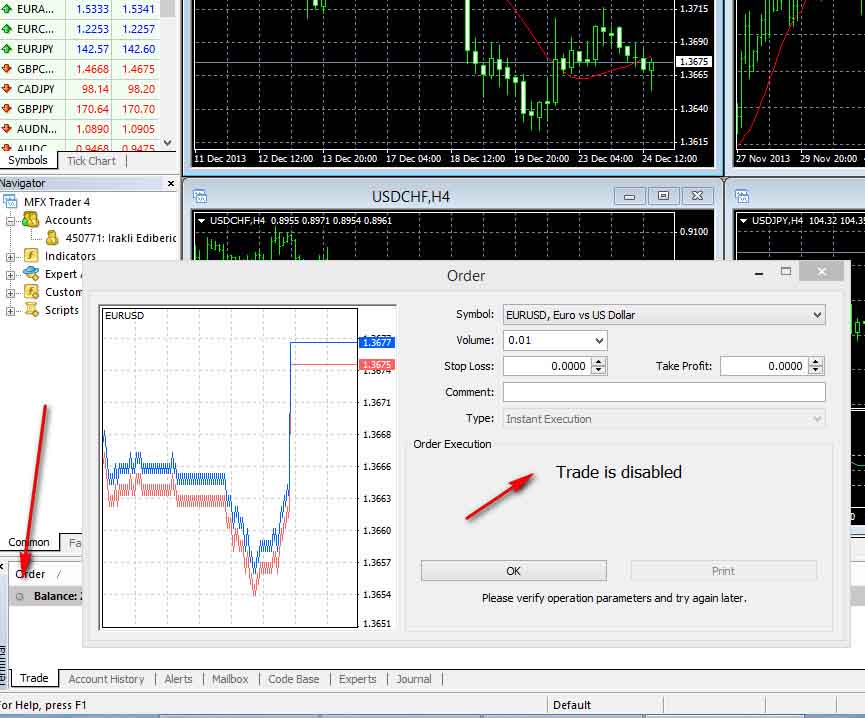Select the EURJPY row in Market Watch

pyautogui.click(x=80, y=49)
